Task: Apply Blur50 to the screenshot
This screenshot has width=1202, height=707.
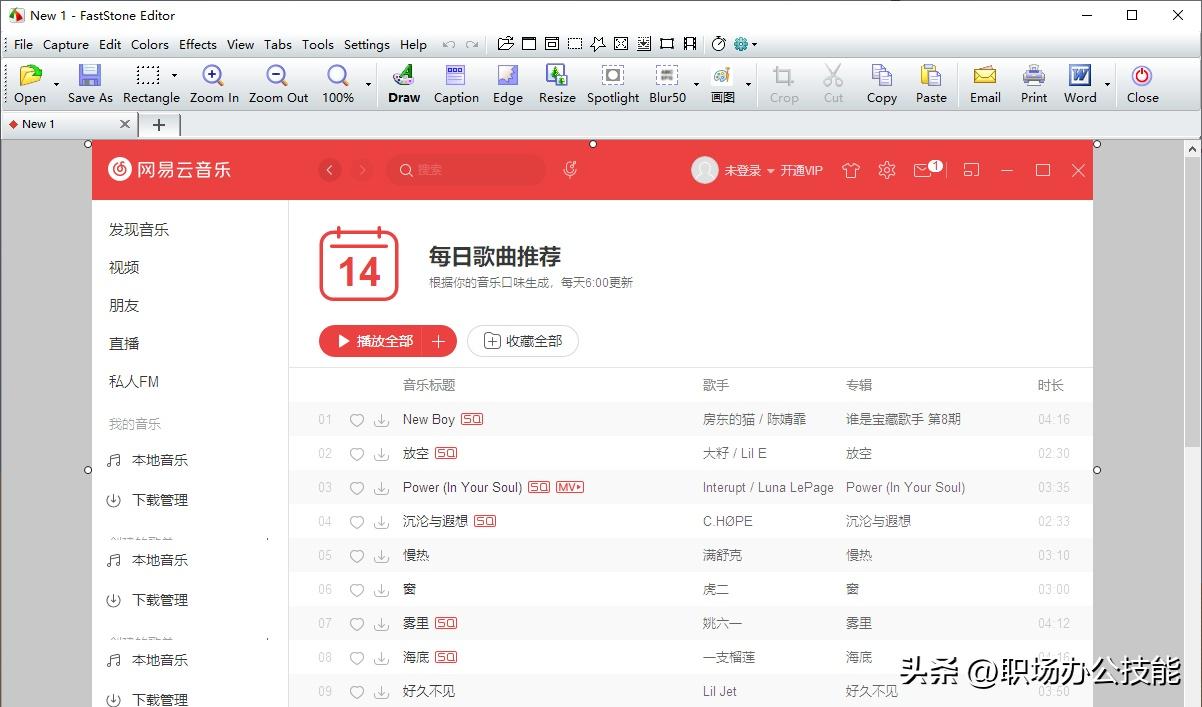Action: (x=666, y=80)
